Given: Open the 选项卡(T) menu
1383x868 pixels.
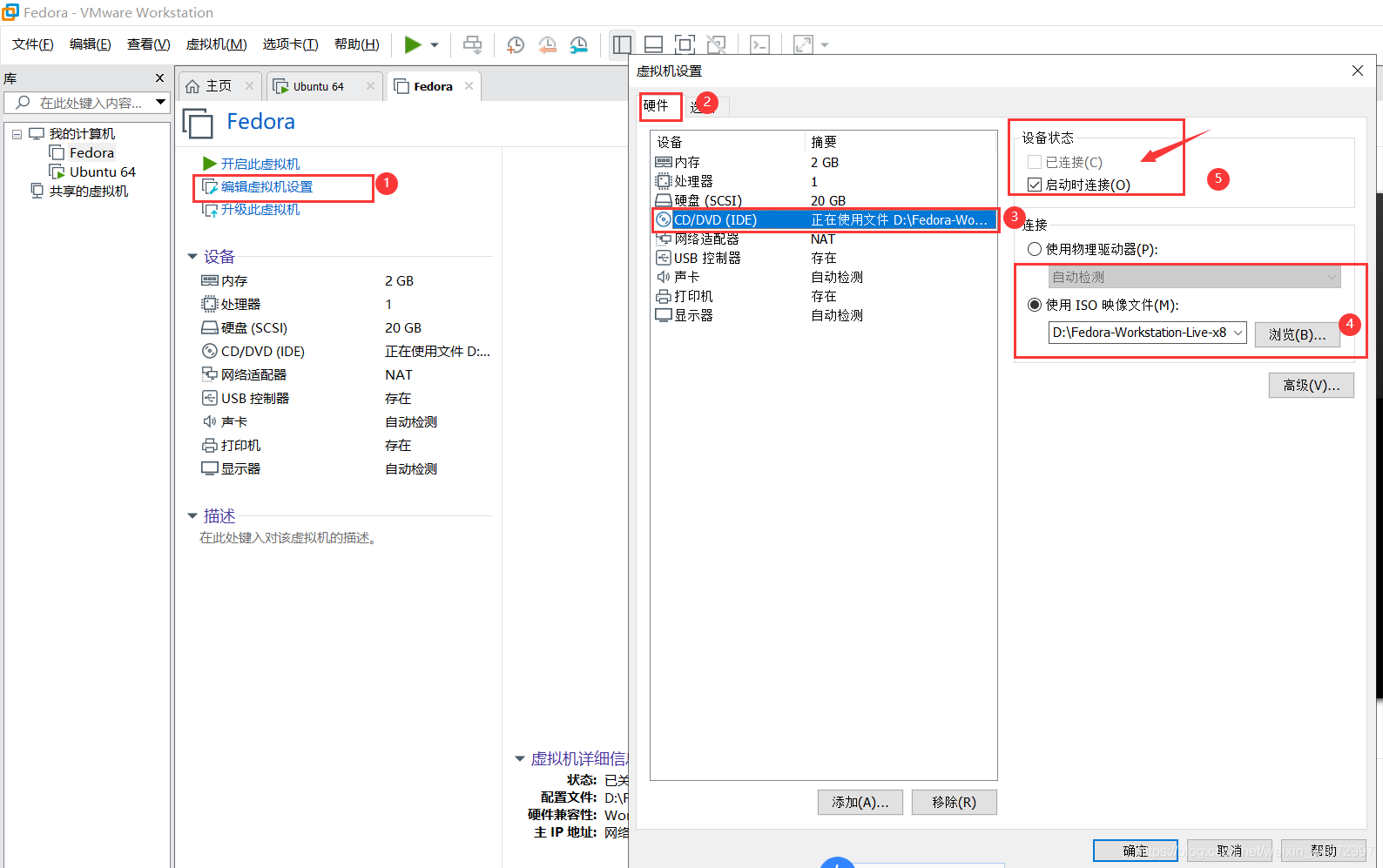Looking at the screenshot, I should [x=291, y=44].
